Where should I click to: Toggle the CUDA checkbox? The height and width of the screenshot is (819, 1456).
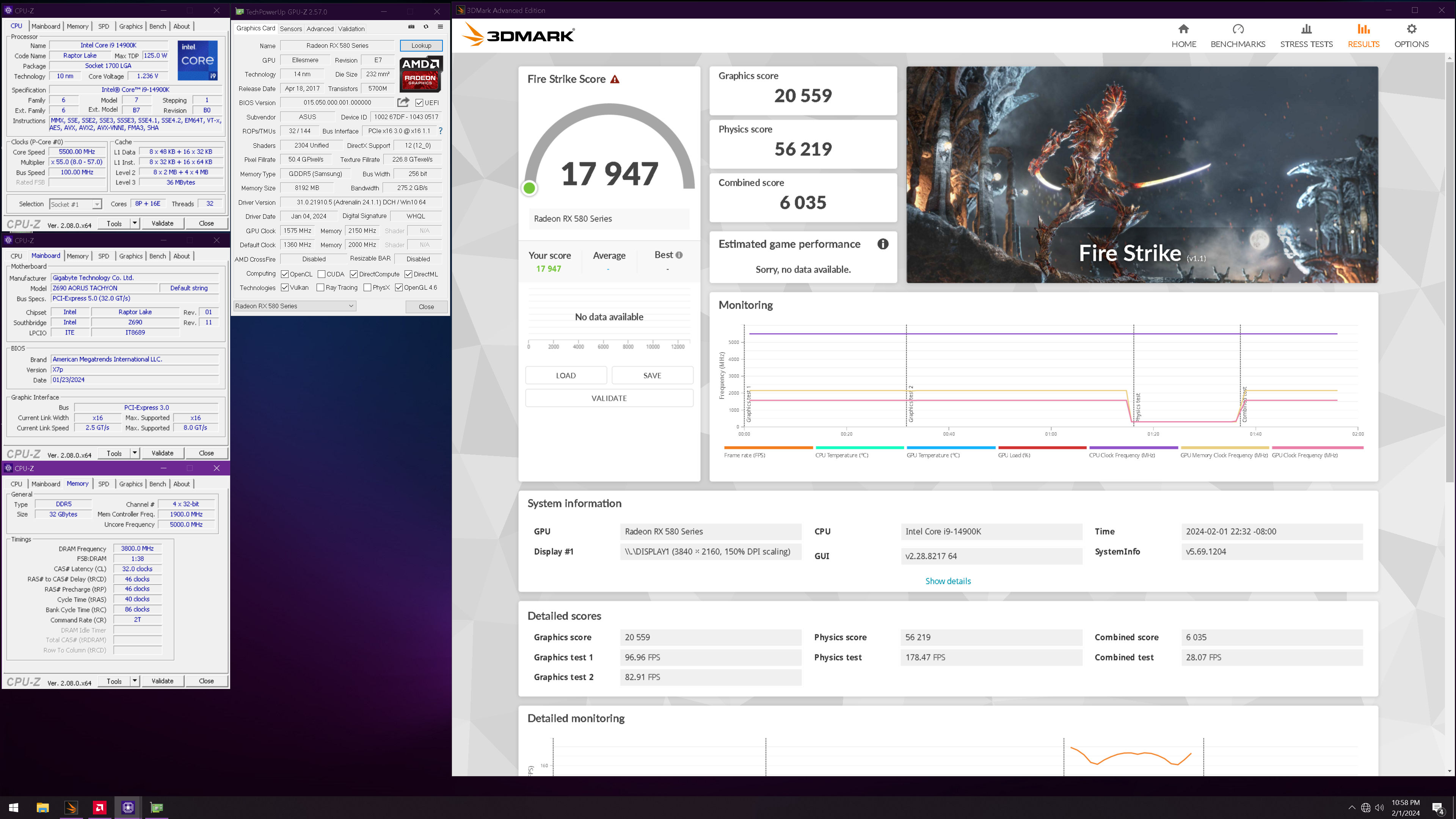click(x=322, y=274)
